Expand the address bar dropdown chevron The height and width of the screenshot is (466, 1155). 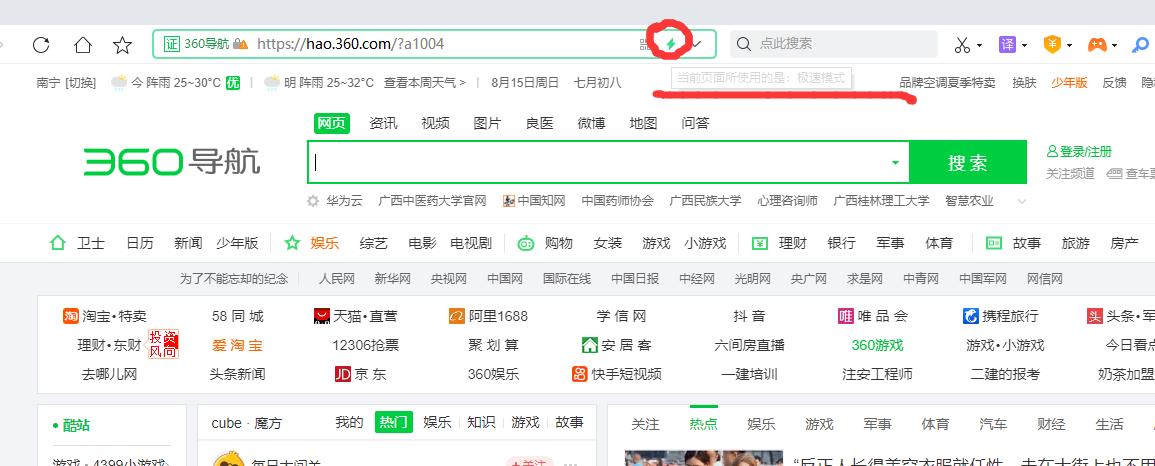698,44
